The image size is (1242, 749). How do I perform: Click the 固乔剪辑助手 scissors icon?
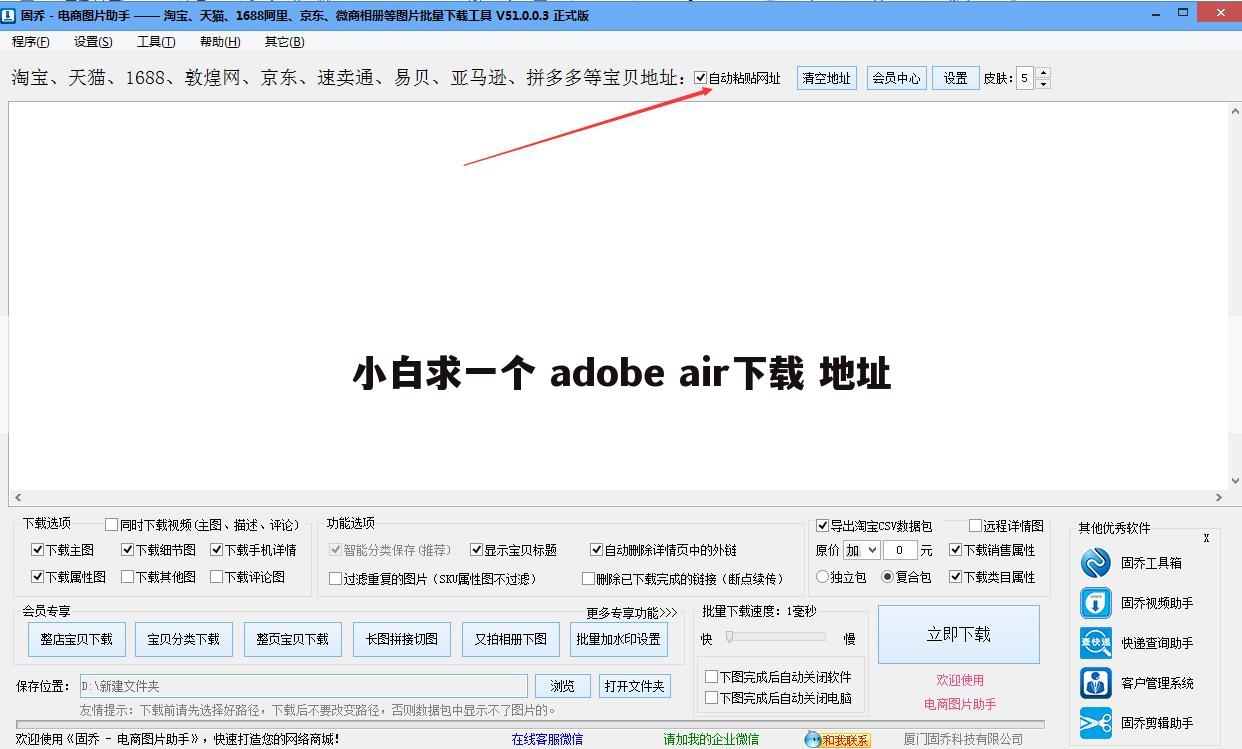tap(1096, 723)
